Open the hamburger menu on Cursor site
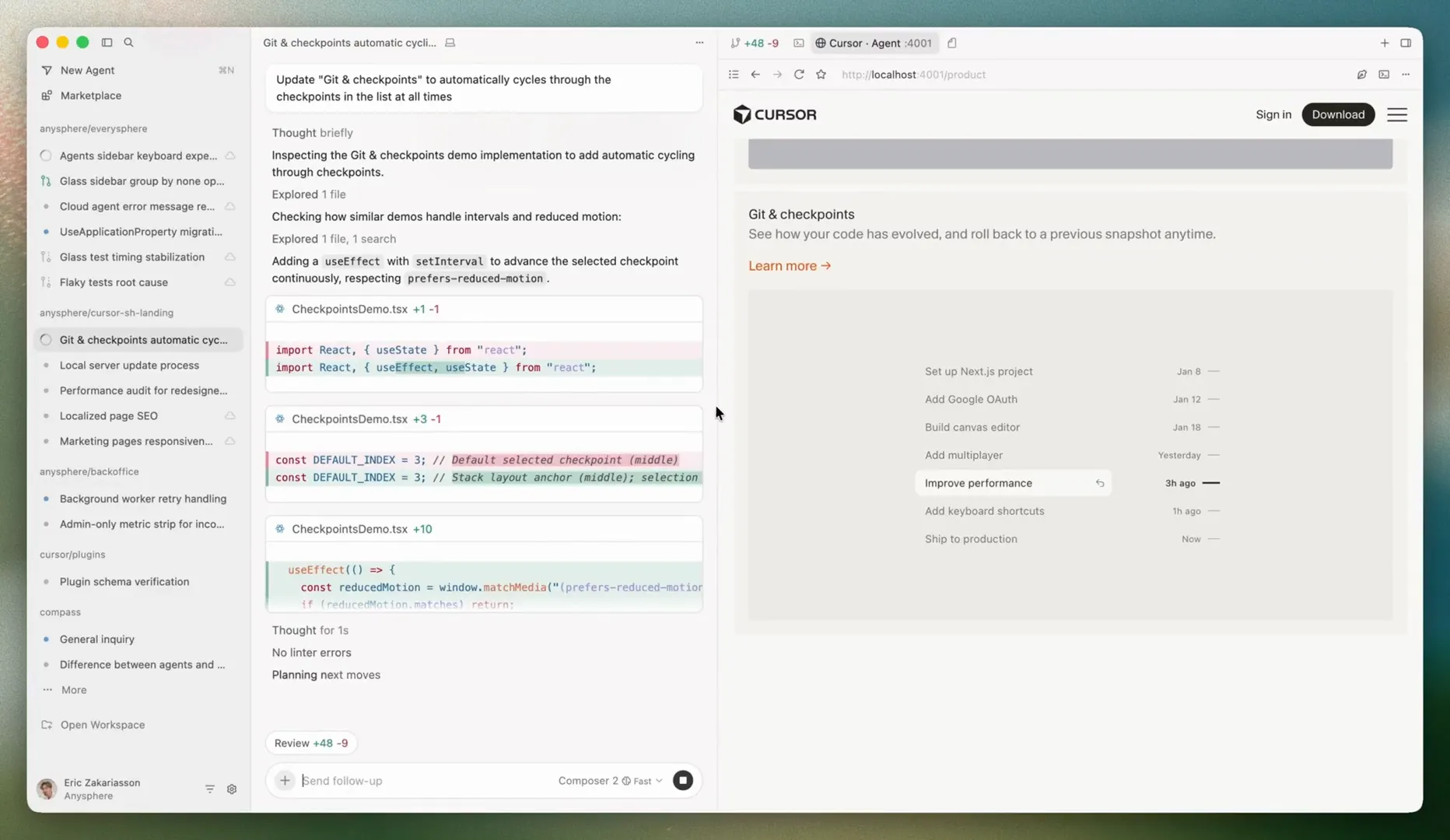This screenshot has width=1450, height=840. click(1397, 114)
